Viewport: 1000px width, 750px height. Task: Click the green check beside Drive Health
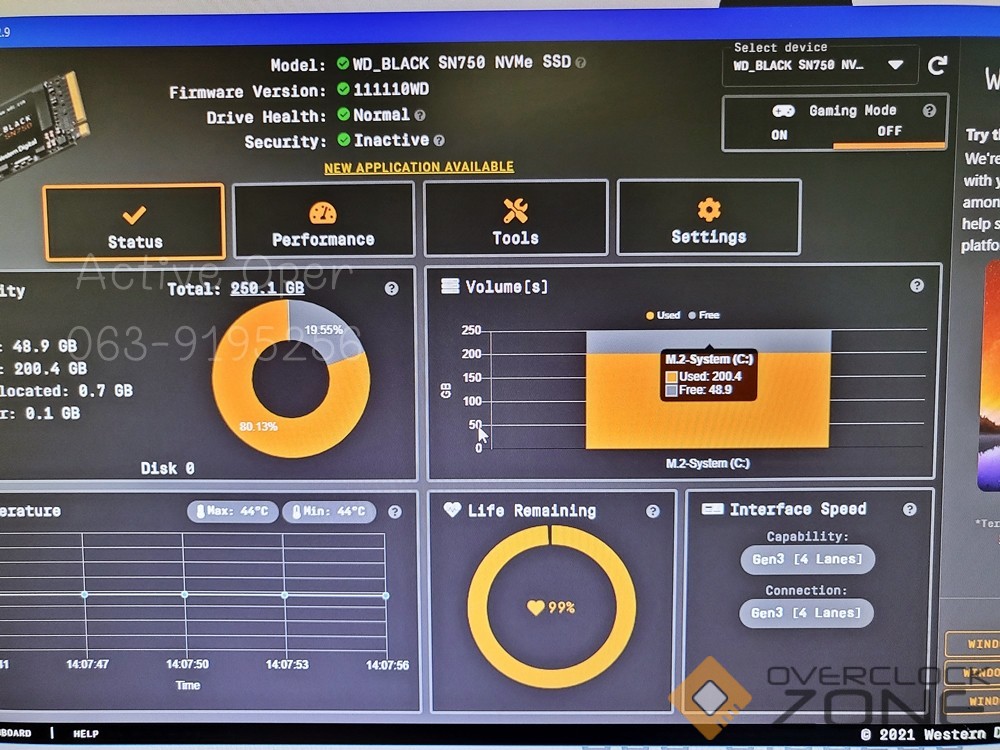[344, 114]
